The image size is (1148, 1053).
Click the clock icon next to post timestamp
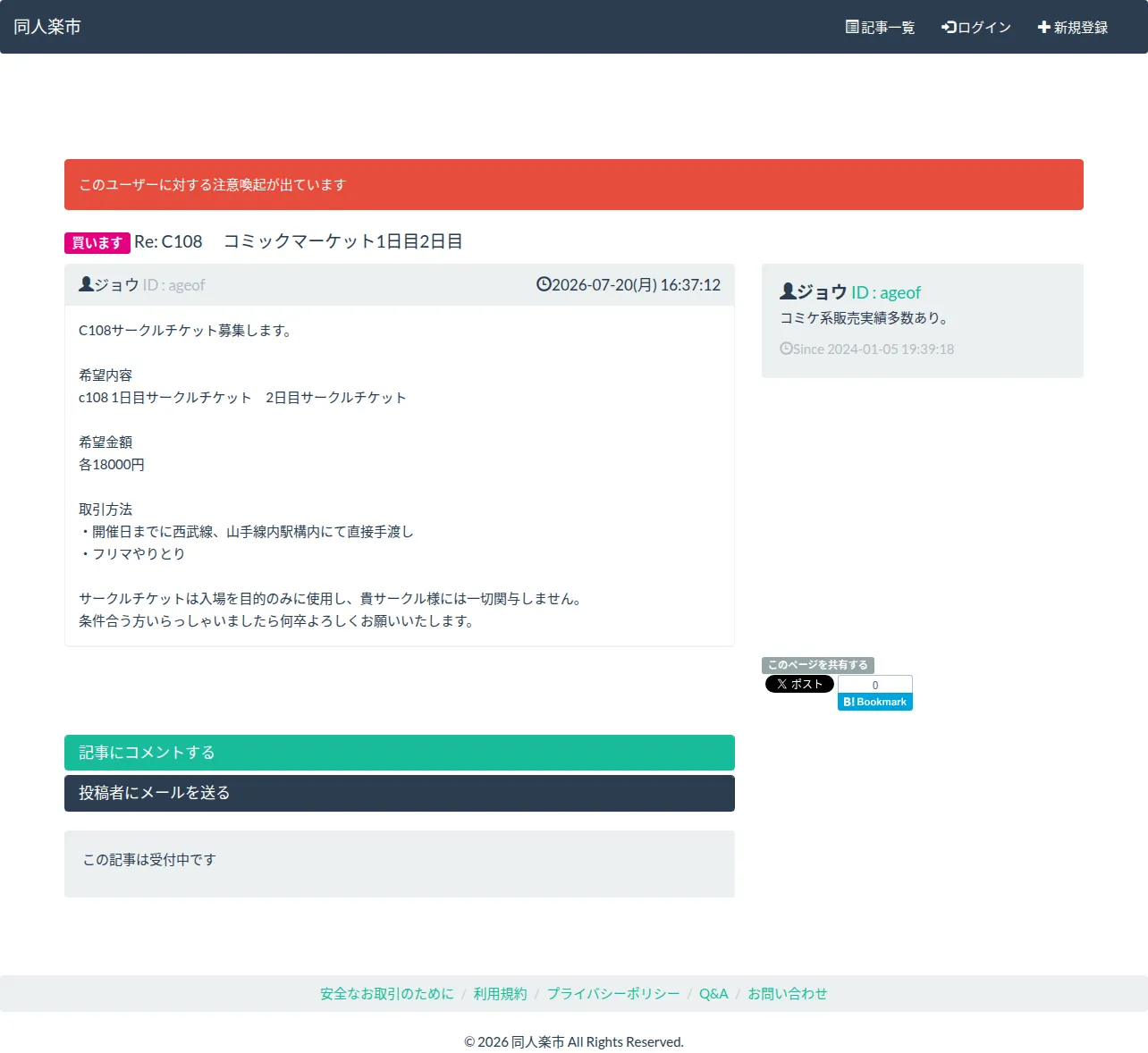pyautogui.click(x=544, y=284)
